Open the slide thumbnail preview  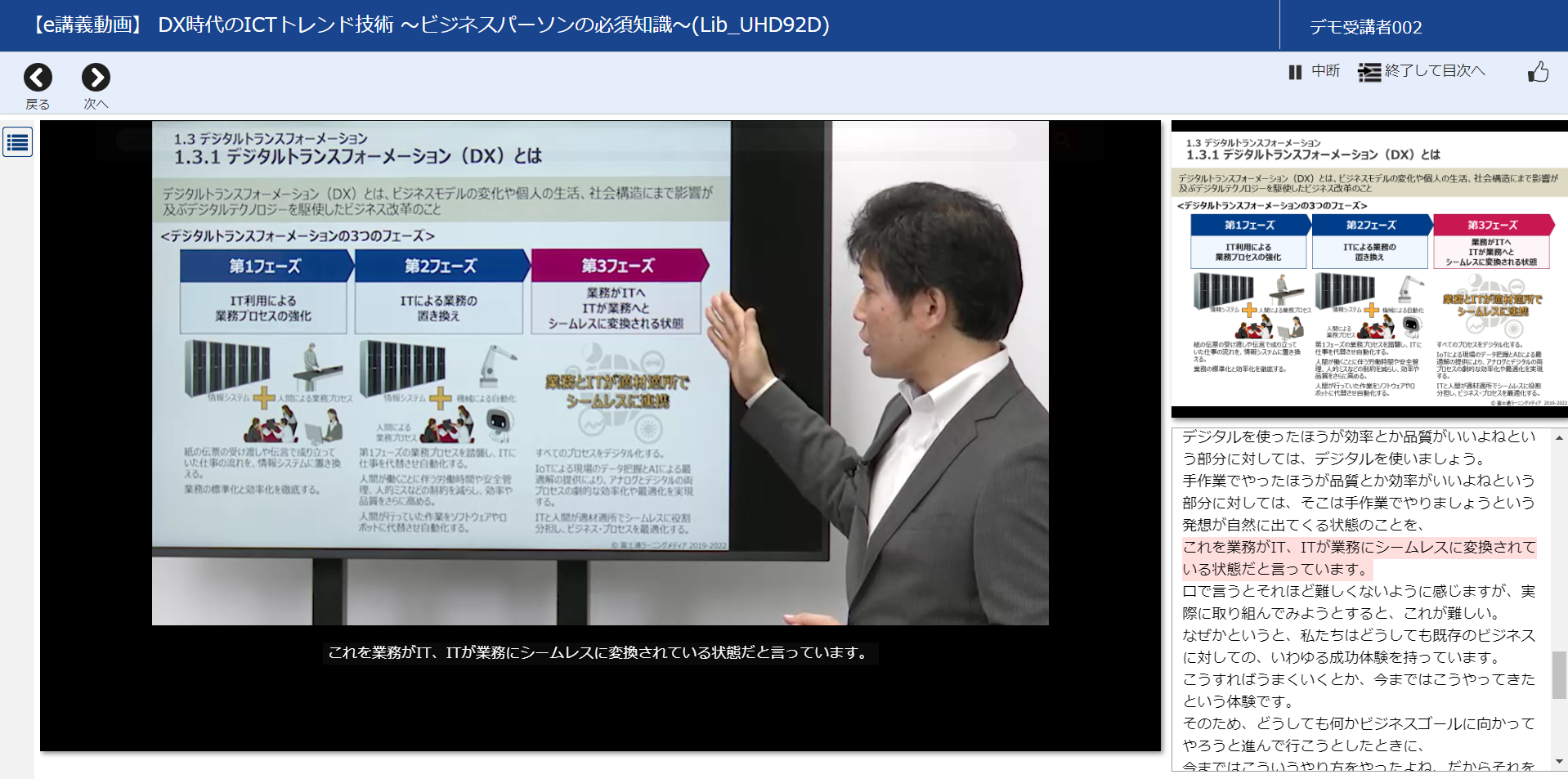click(x=1369, y=270)
